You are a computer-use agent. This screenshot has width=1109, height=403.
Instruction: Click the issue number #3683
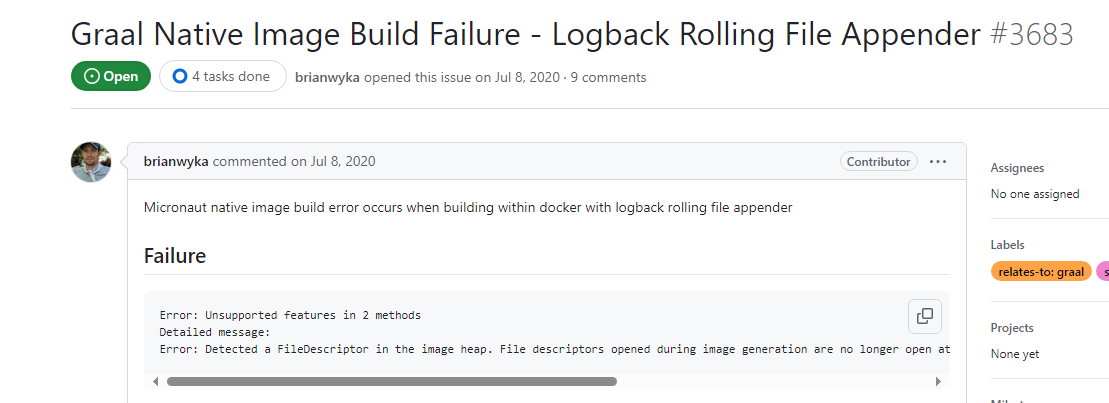coord(1032,34)
